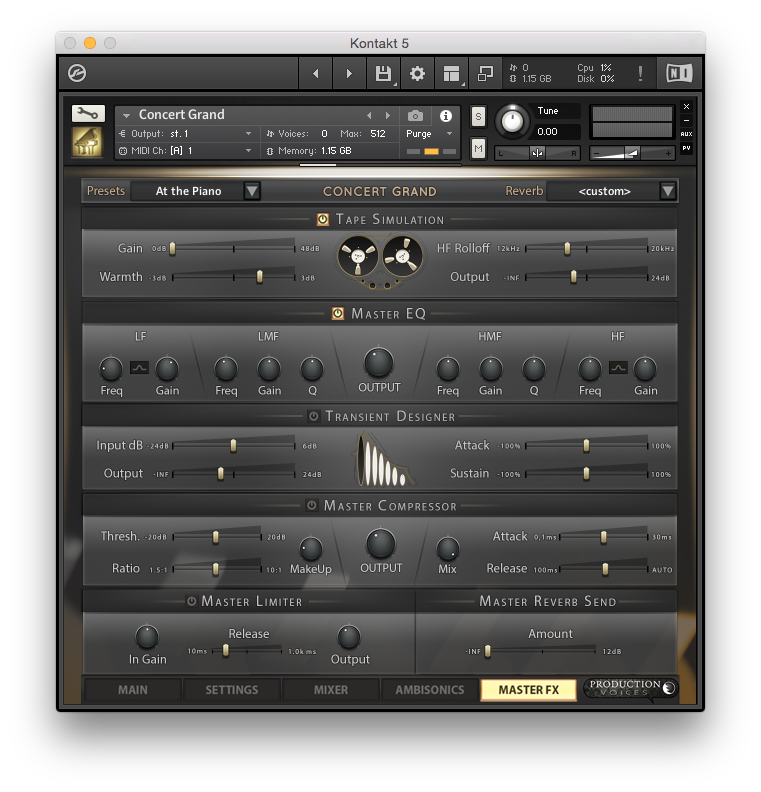Open Reverb custom dropdown arrow

(668, 191)
